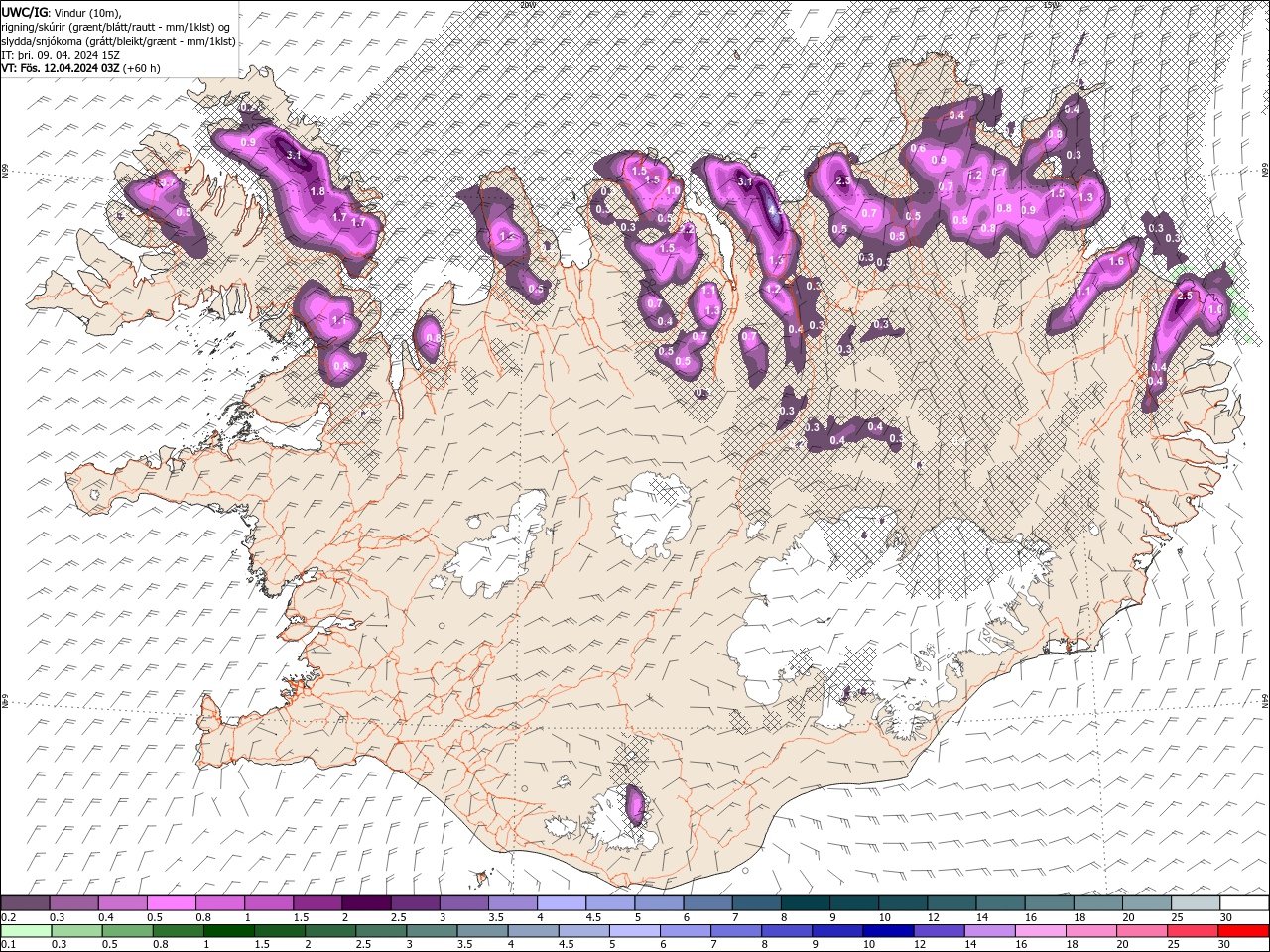Pick upper-row swatch starting at 8
1270x952 pixels.
pos(806,903)
